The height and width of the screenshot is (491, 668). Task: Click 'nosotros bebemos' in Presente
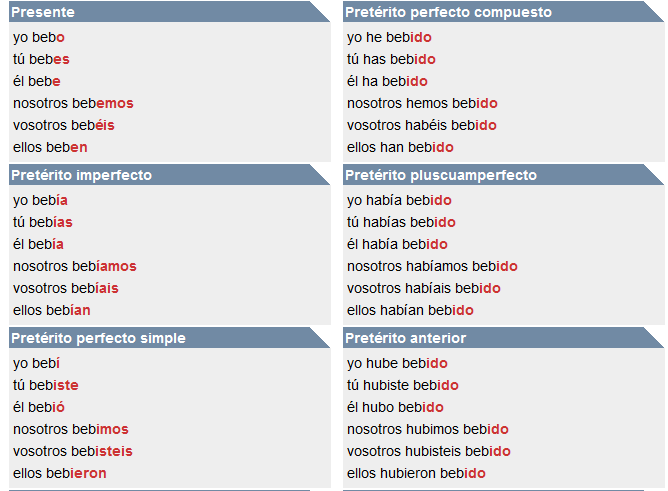click(73, 103)
